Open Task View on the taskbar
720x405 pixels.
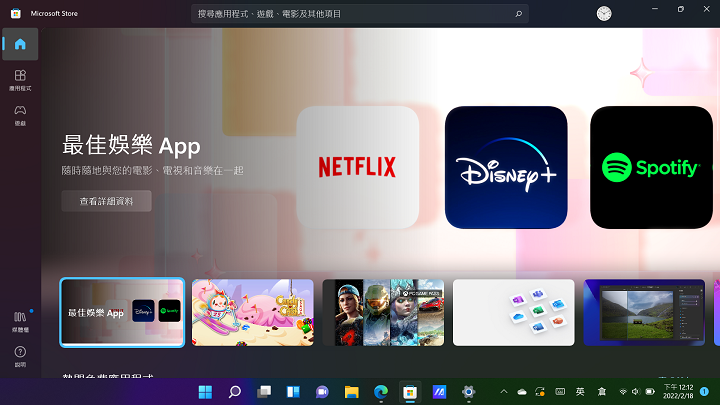tap(264, 392)
